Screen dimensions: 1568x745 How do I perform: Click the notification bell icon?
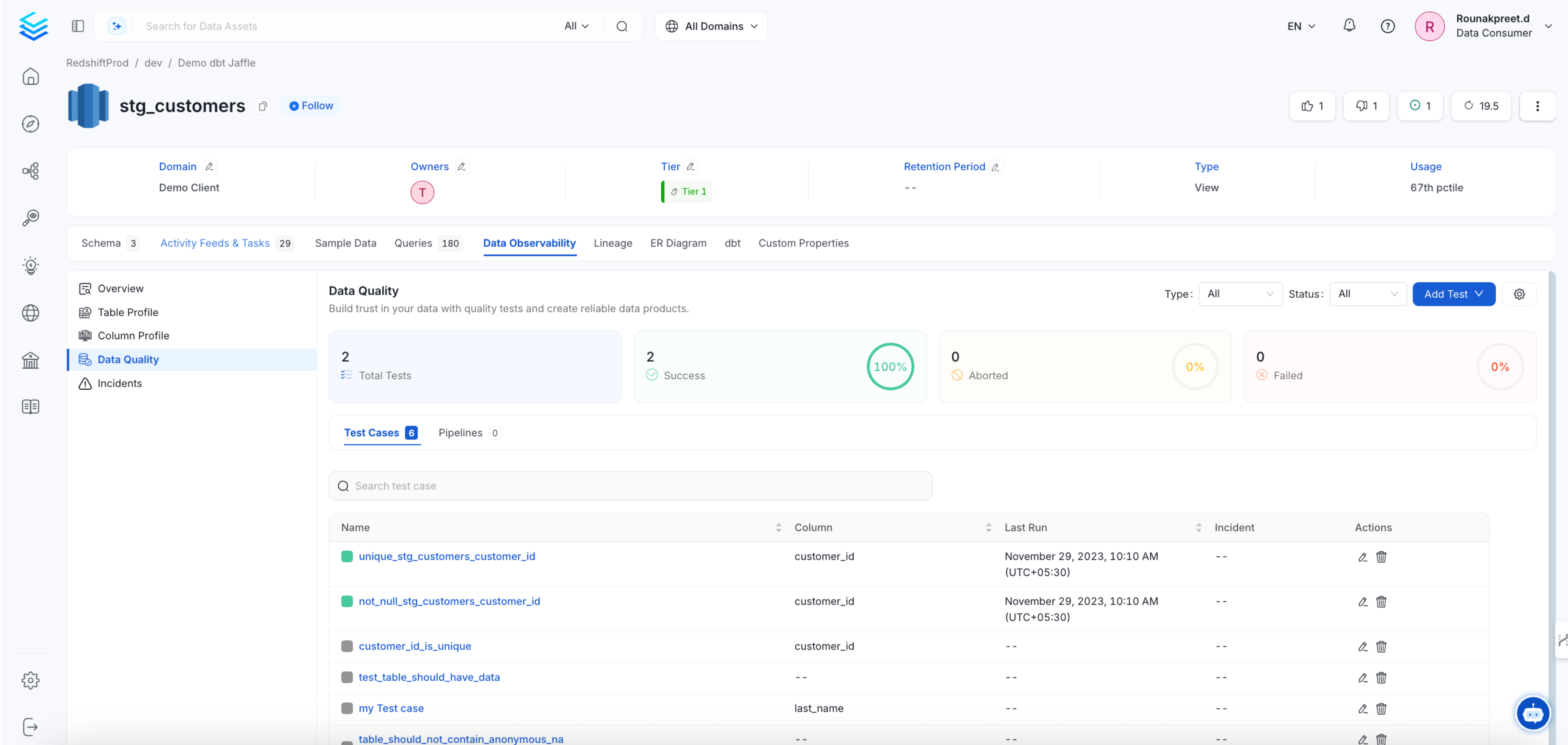(1349, 26)
